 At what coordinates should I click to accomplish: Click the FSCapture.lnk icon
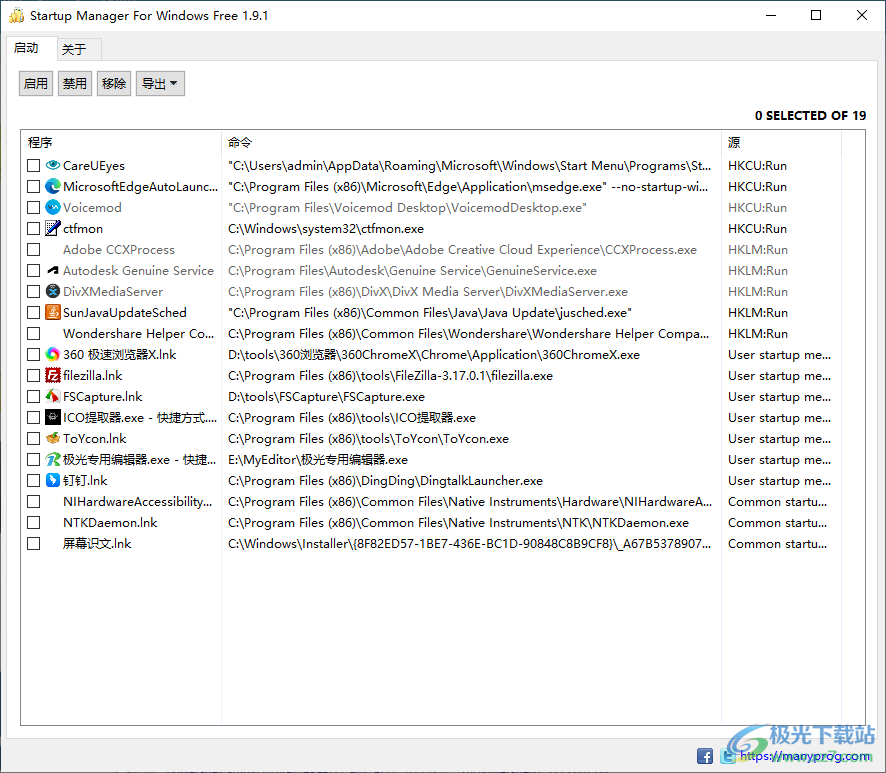coord(53,396)
